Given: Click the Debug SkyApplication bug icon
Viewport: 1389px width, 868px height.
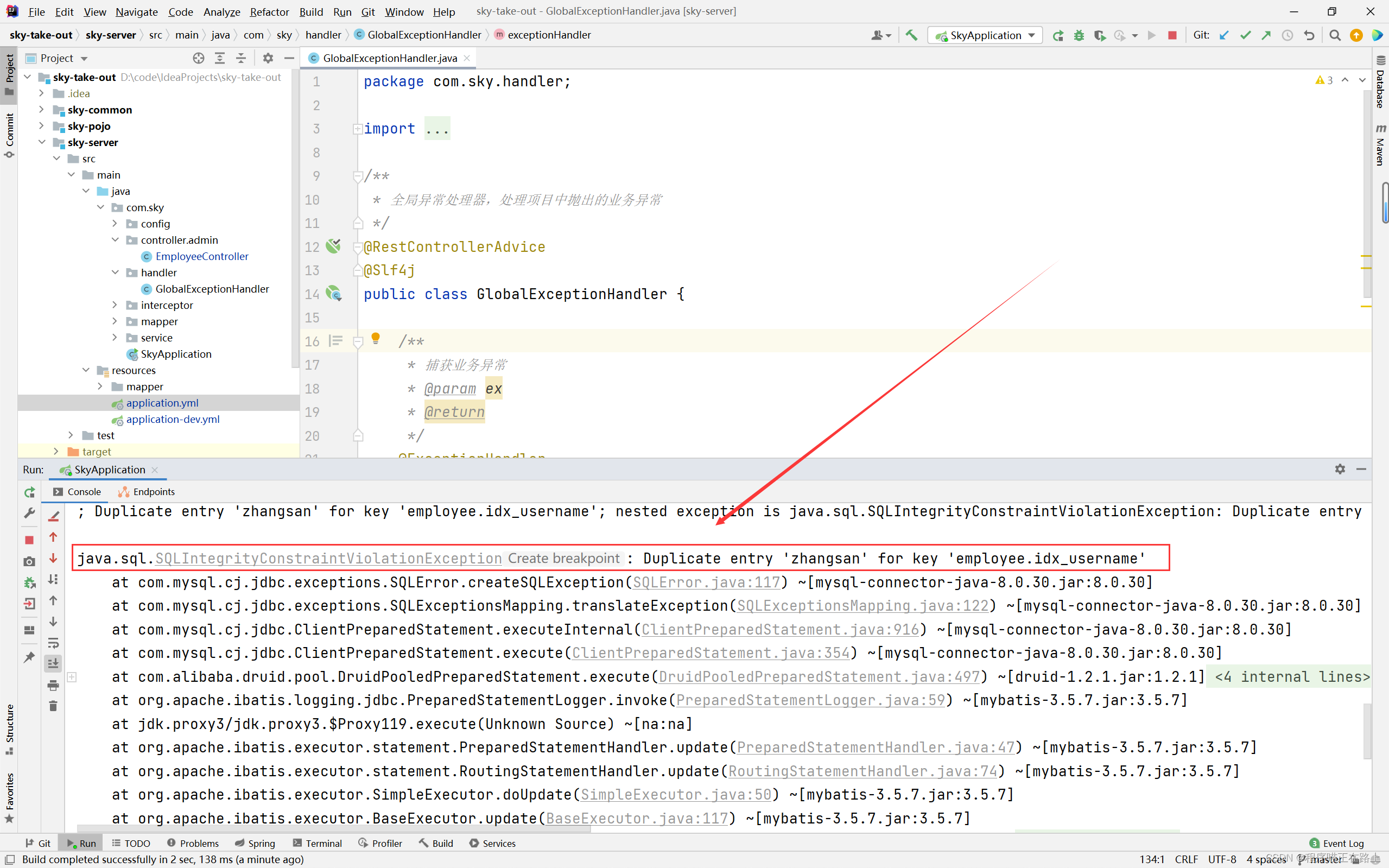Looking at the screenshot, I should click(x=1079, y=35).
